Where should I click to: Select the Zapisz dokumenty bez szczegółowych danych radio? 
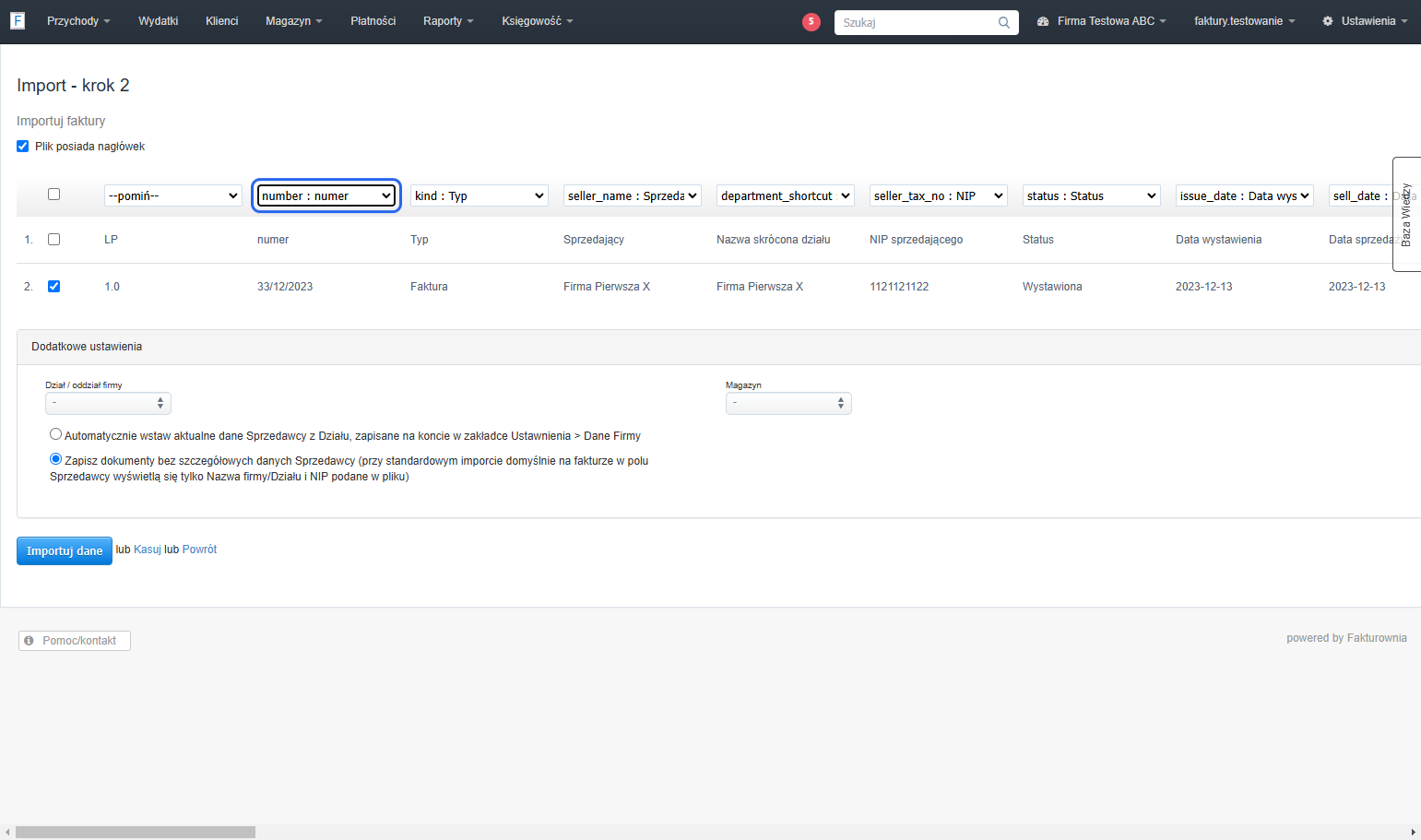coord(56,459)
